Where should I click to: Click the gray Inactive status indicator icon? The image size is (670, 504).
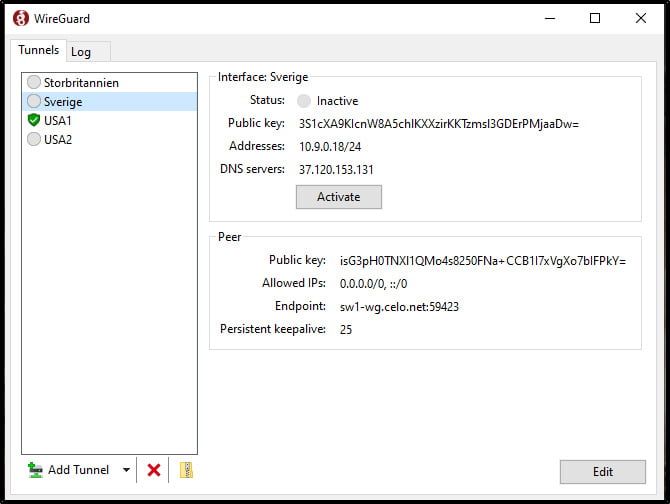click(x=304, y=101)
